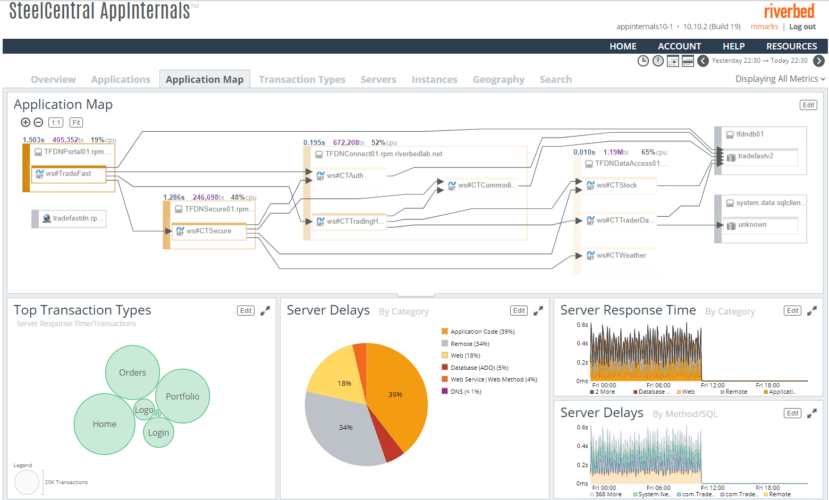The image size is (829, 500).
Task: Click Application Code legend swatch
Action: click(x=445, y=332)
